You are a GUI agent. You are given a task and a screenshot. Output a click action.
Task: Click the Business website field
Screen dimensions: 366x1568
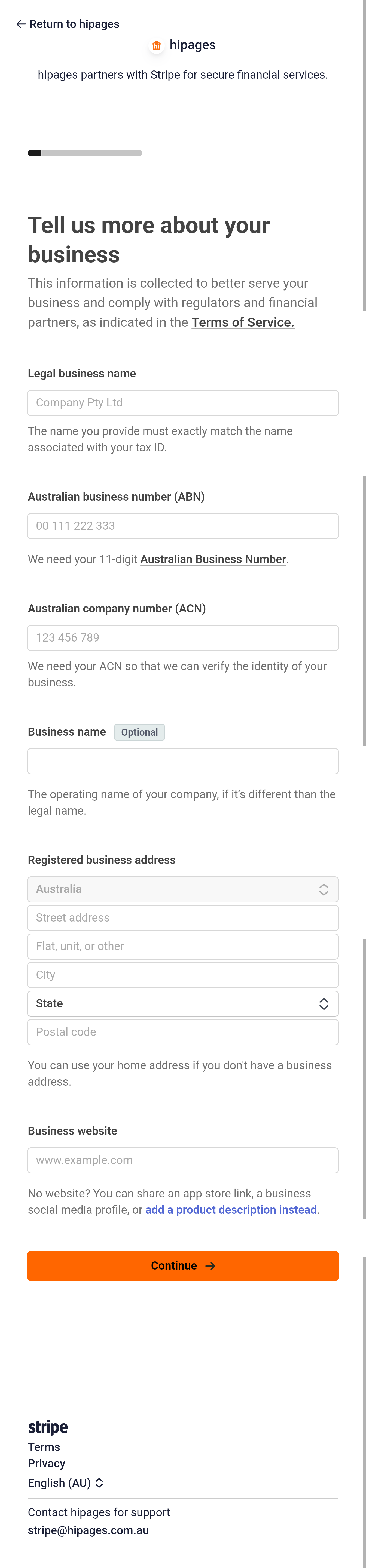point(183,1160)
